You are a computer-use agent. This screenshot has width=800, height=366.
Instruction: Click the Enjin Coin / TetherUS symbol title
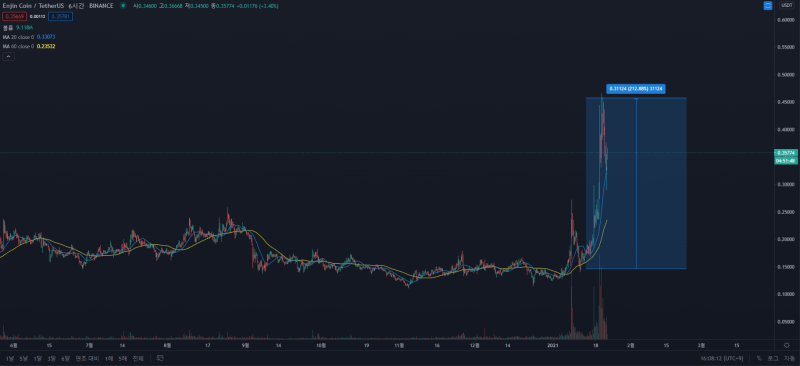coord(33,6)
